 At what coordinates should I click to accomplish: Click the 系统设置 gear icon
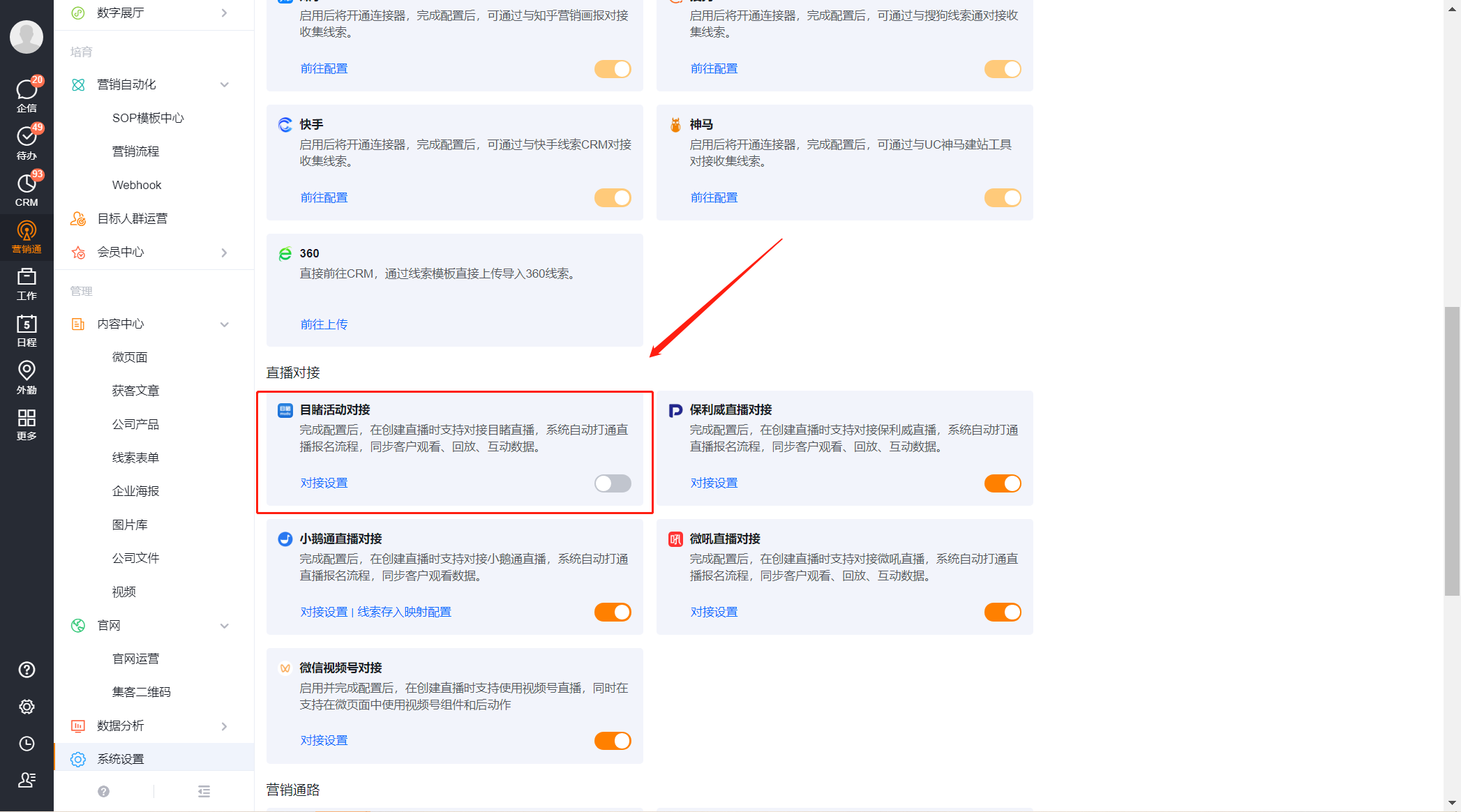(78, 759)
